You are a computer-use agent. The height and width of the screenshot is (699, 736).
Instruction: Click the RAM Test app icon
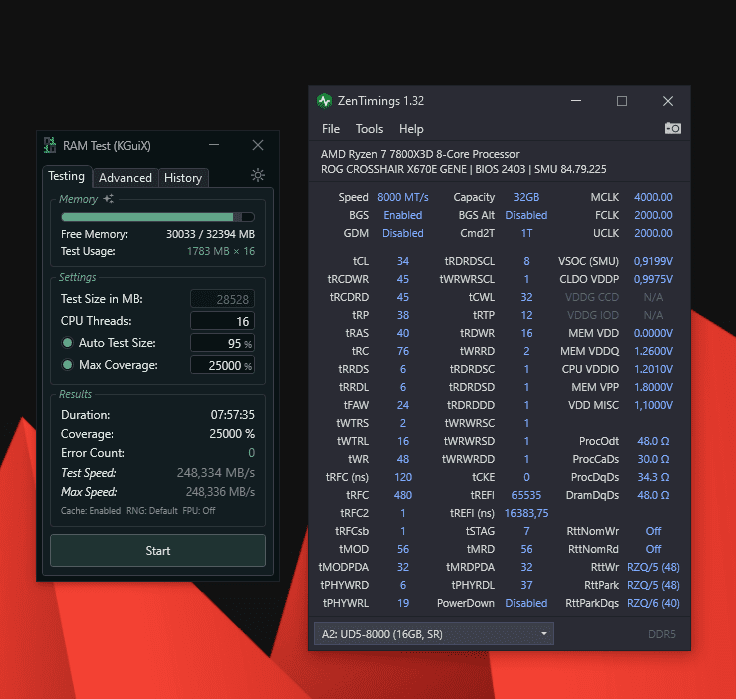[50, 145]
